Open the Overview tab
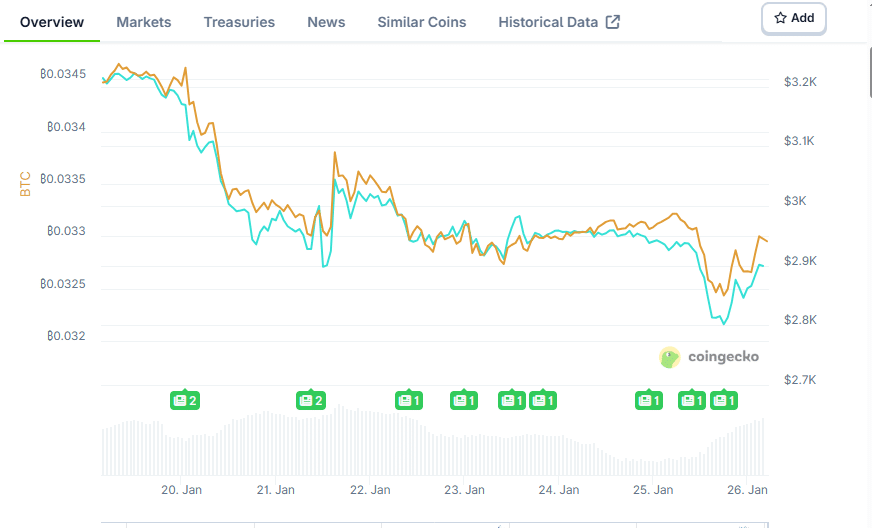The height and width of the screenshot is (528, 872). tap(52, 22)
